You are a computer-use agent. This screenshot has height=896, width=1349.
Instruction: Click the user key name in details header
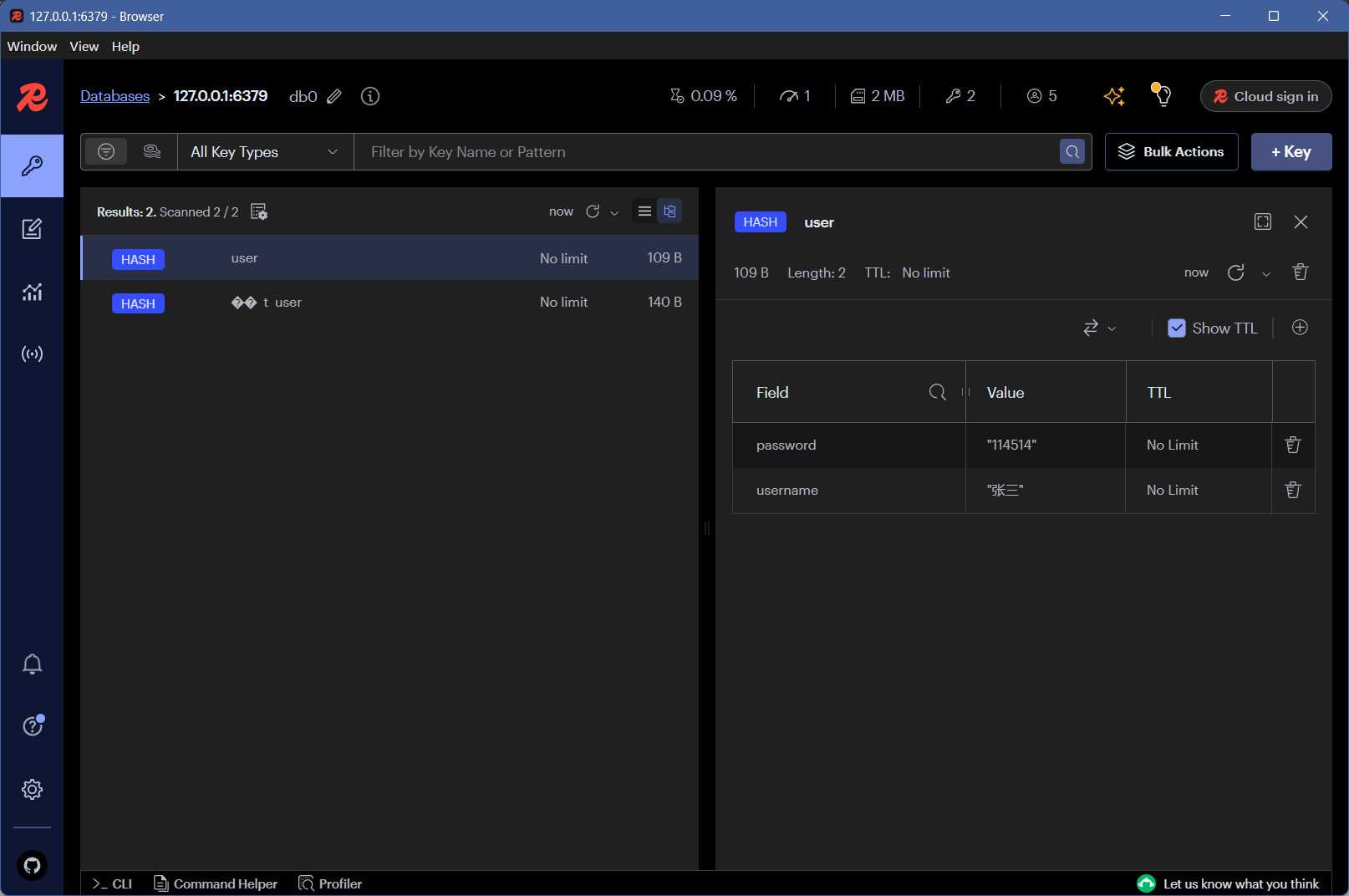coord(819,222)
